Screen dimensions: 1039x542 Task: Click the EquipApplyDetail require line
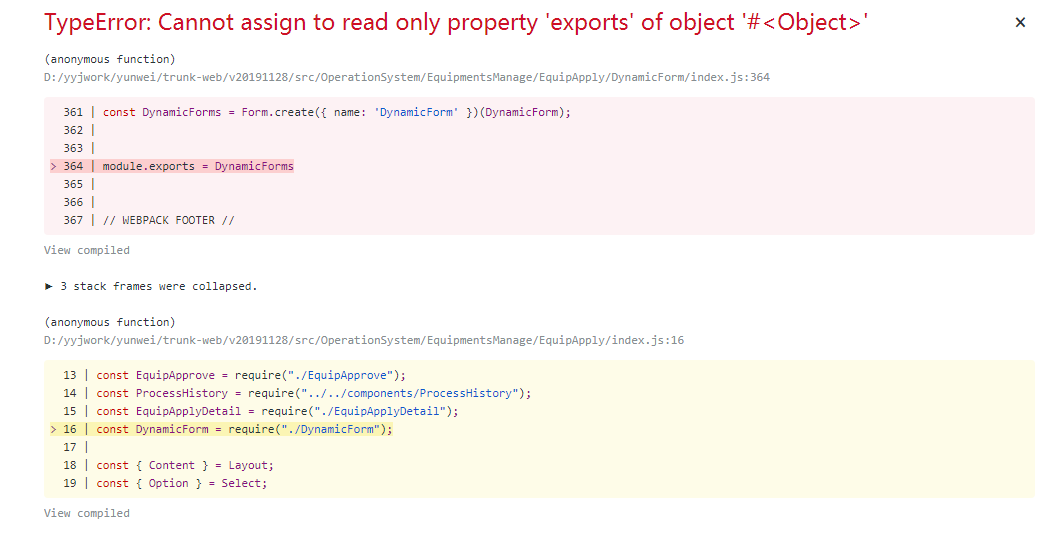(x=277, y=411)
